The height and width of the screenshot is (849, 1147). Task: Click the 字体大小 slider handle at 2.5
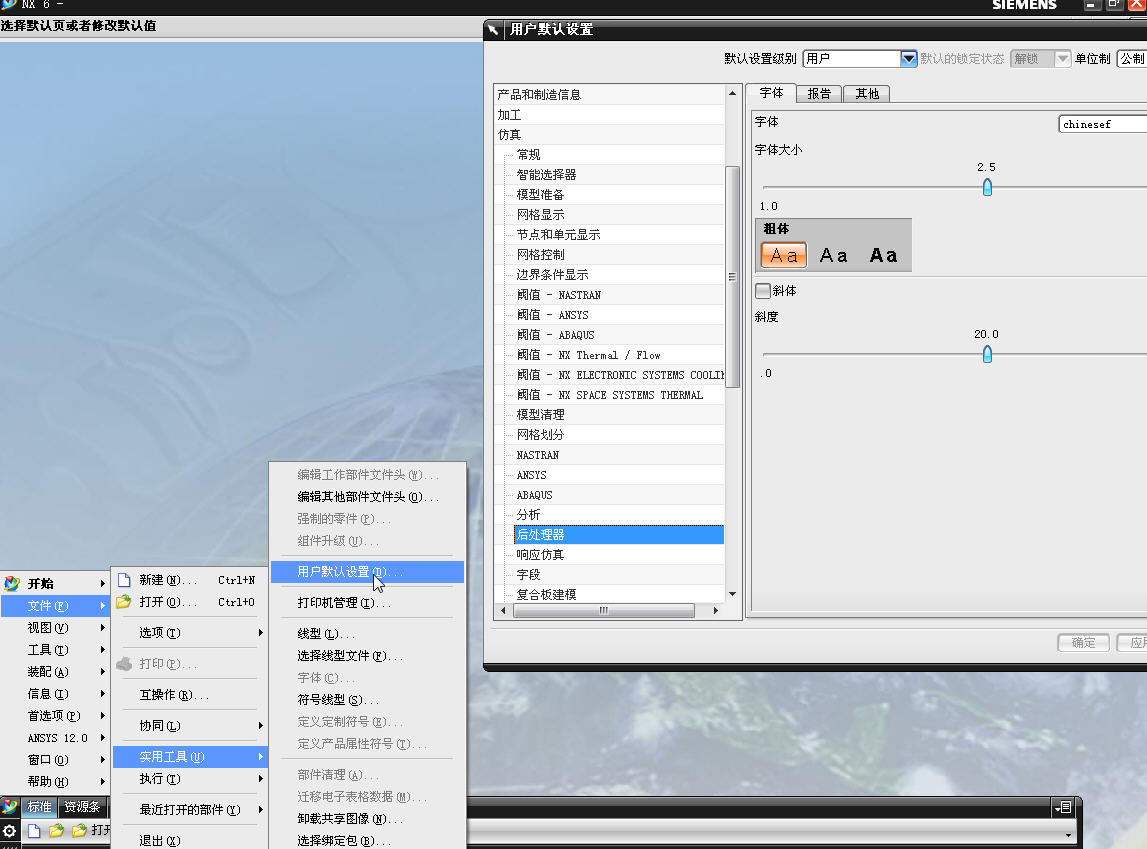[987, 187]
